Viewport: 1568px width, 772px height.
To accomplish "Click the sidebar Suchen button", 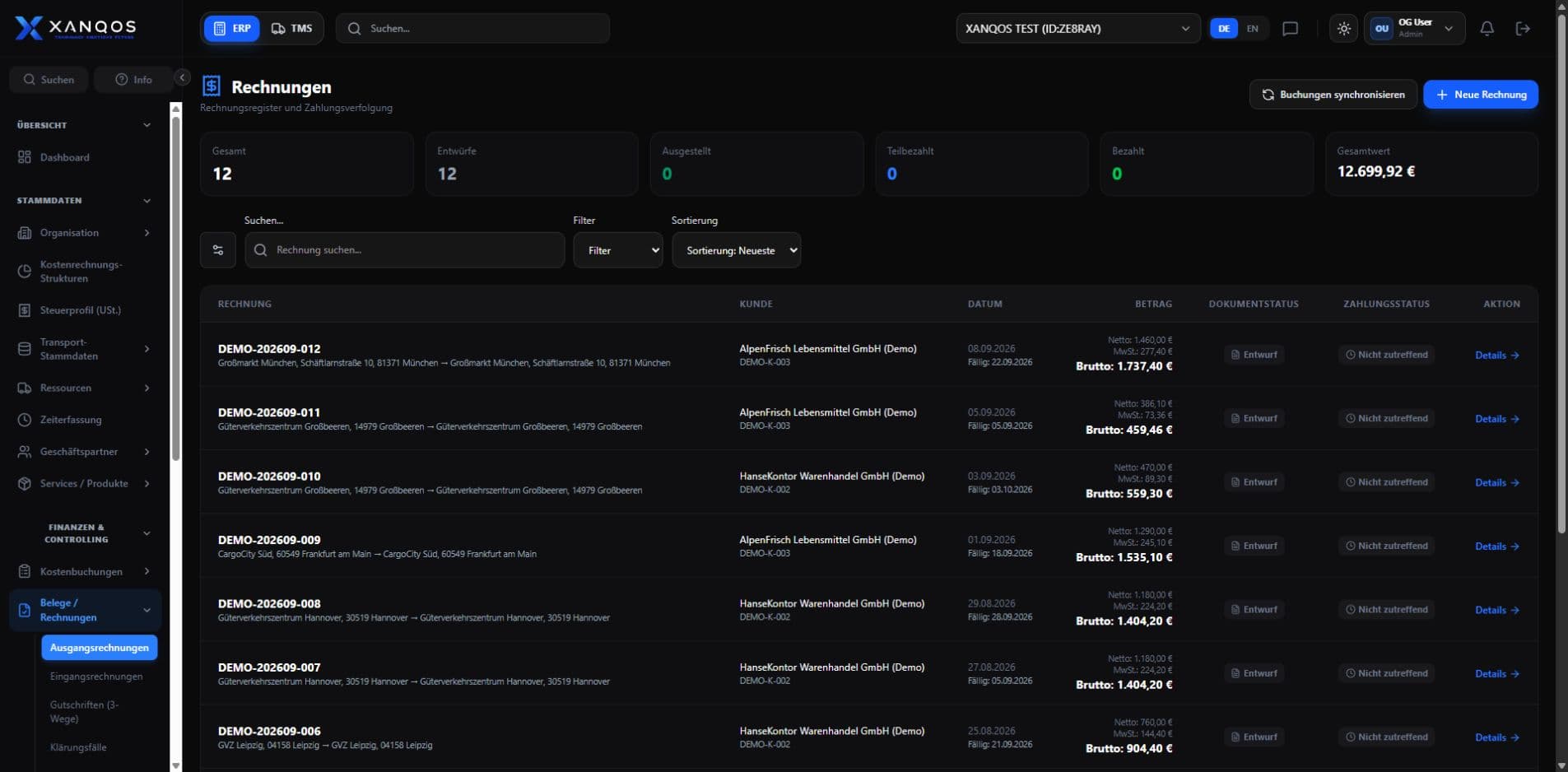I will pyautogui.click(x=49, y=80).
